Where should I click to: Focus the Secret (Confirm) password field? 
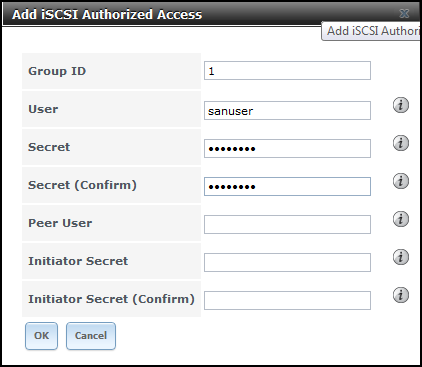click(287, 187)
